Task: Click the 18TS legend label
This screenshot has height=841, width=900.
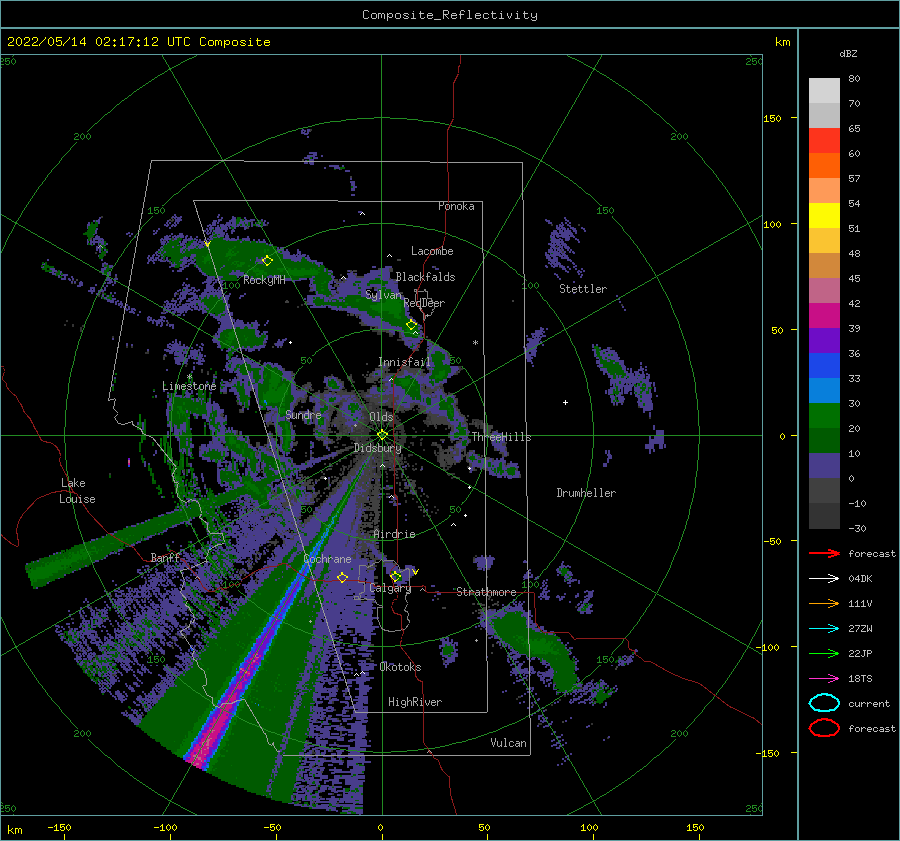Action: click(x=860, y=679)
